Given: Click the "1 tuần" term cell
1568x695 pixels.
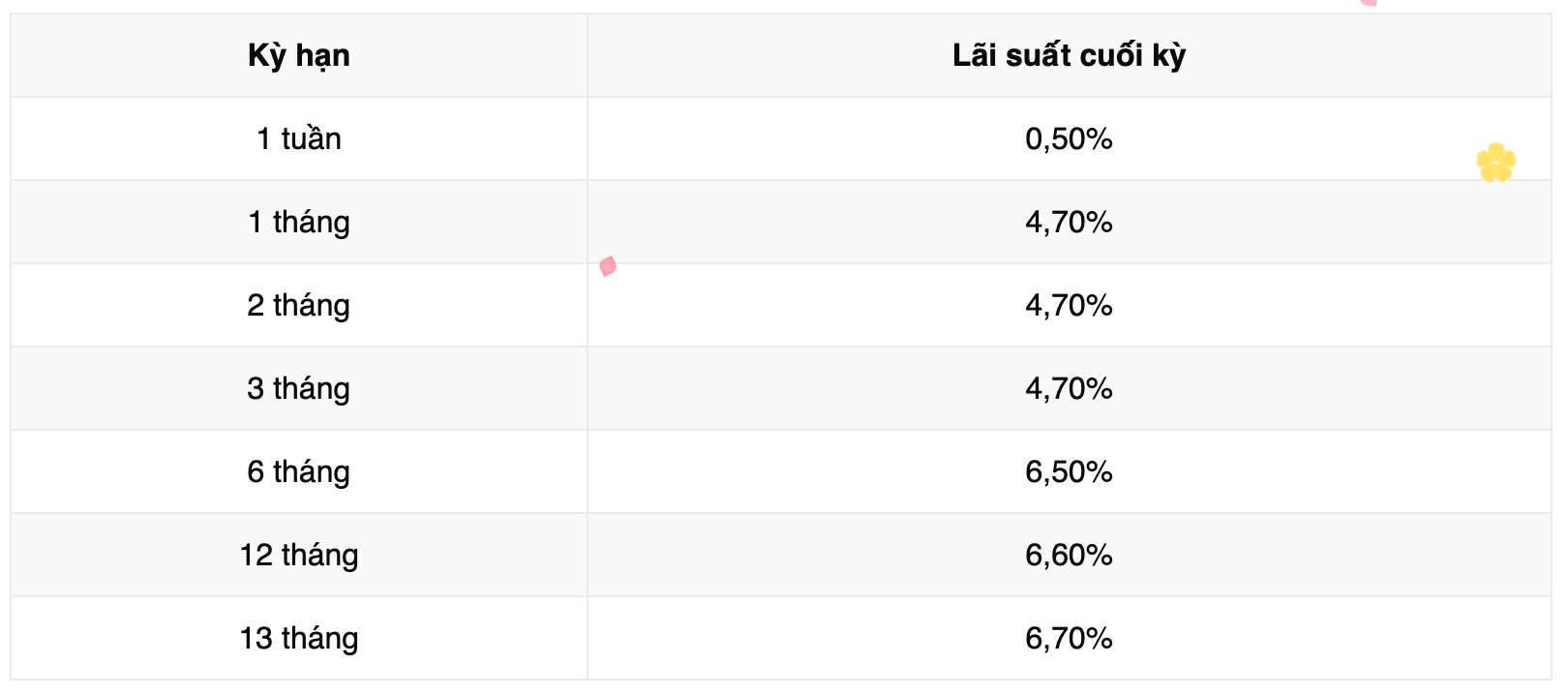Looking at the screenshot, I should pos(298,139).
